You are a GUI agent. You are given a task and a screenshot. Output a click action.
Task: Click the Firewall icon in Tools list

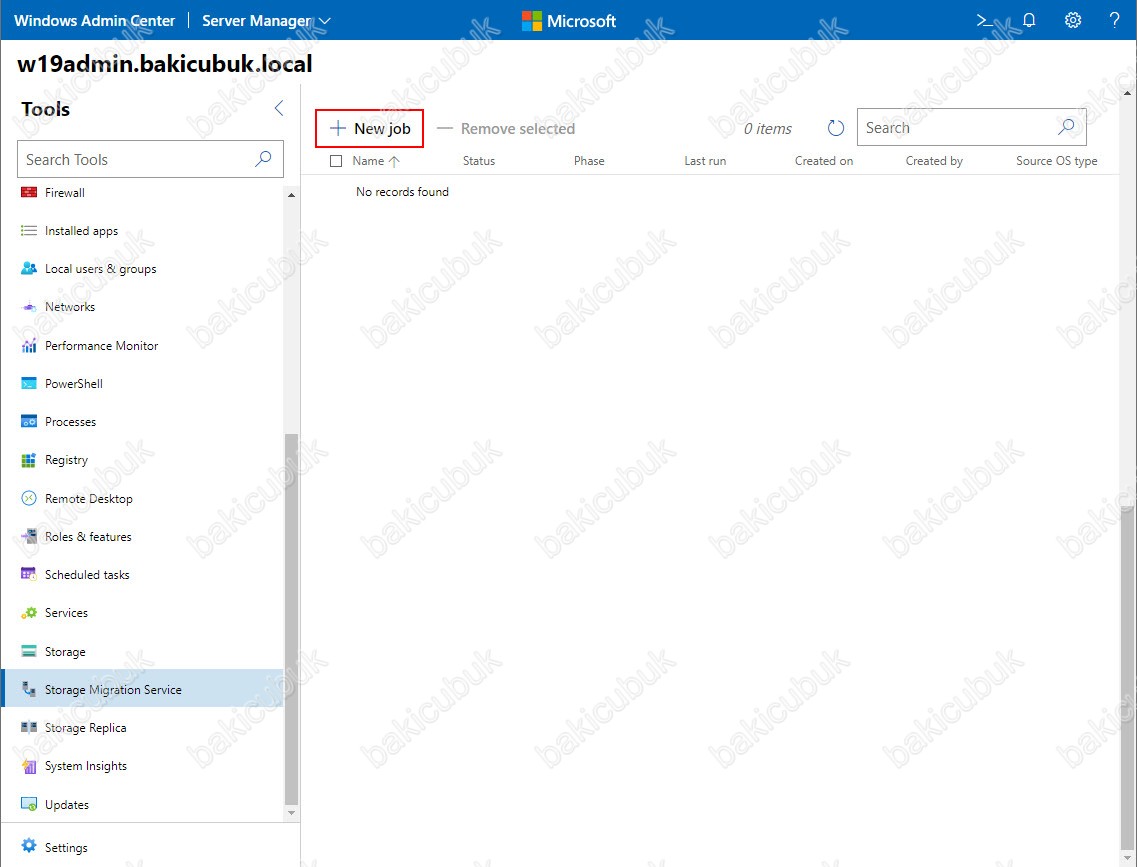[x=29, y=193]
